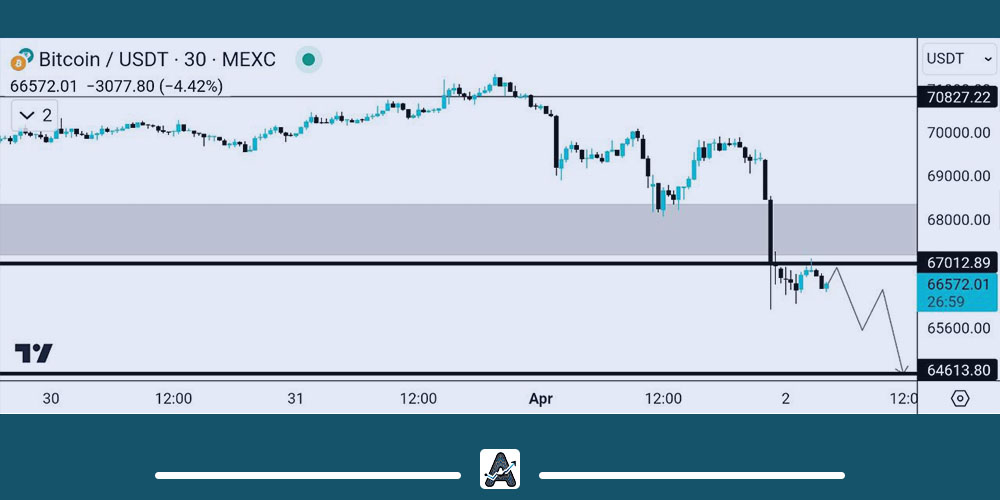Select the gray shaded rectangle zone
The height and width of the screenshot is (500, 1000).
coord(400,230)
